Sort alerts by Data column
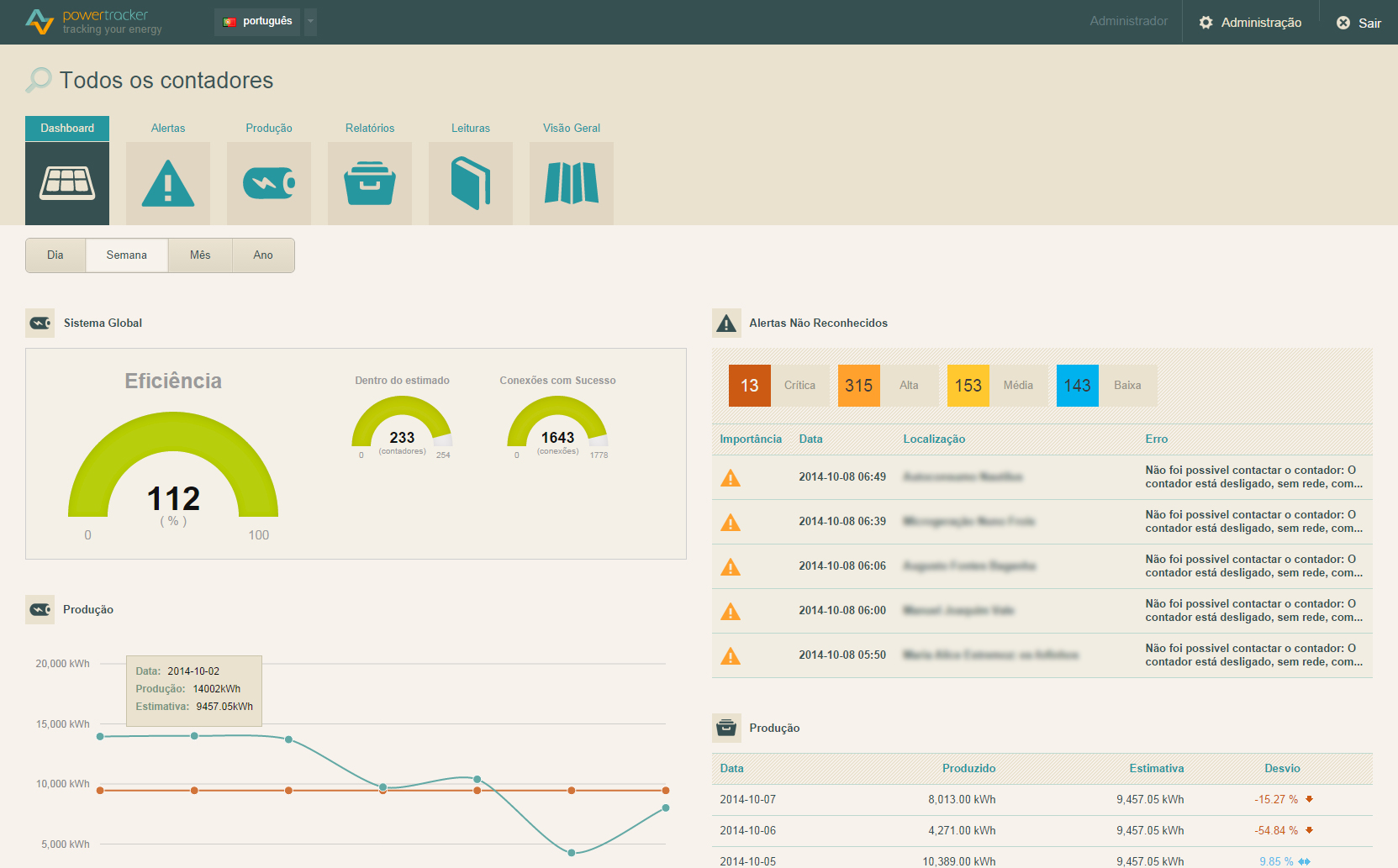Viewport: 1398px width, 868px height. (x=810, y=439)
